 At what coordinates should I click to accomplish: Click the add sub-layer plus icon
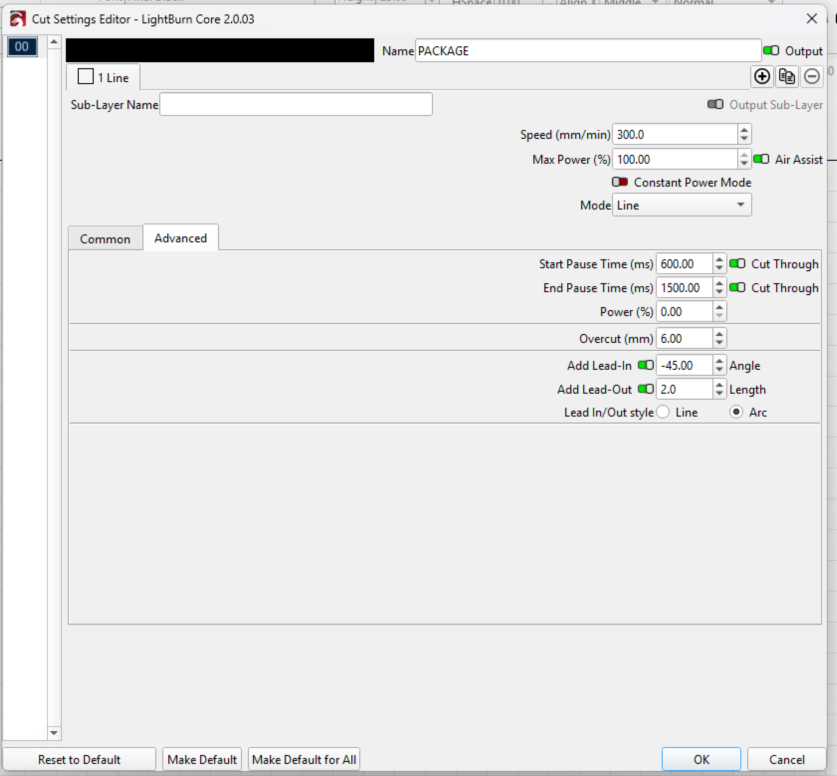[x=762, y=76]
